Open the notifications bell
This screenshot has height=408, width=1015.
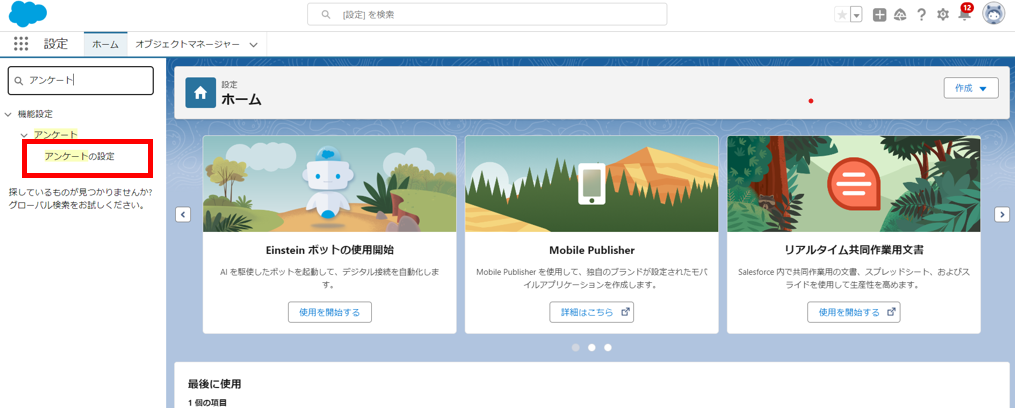(x=964, y=14)
